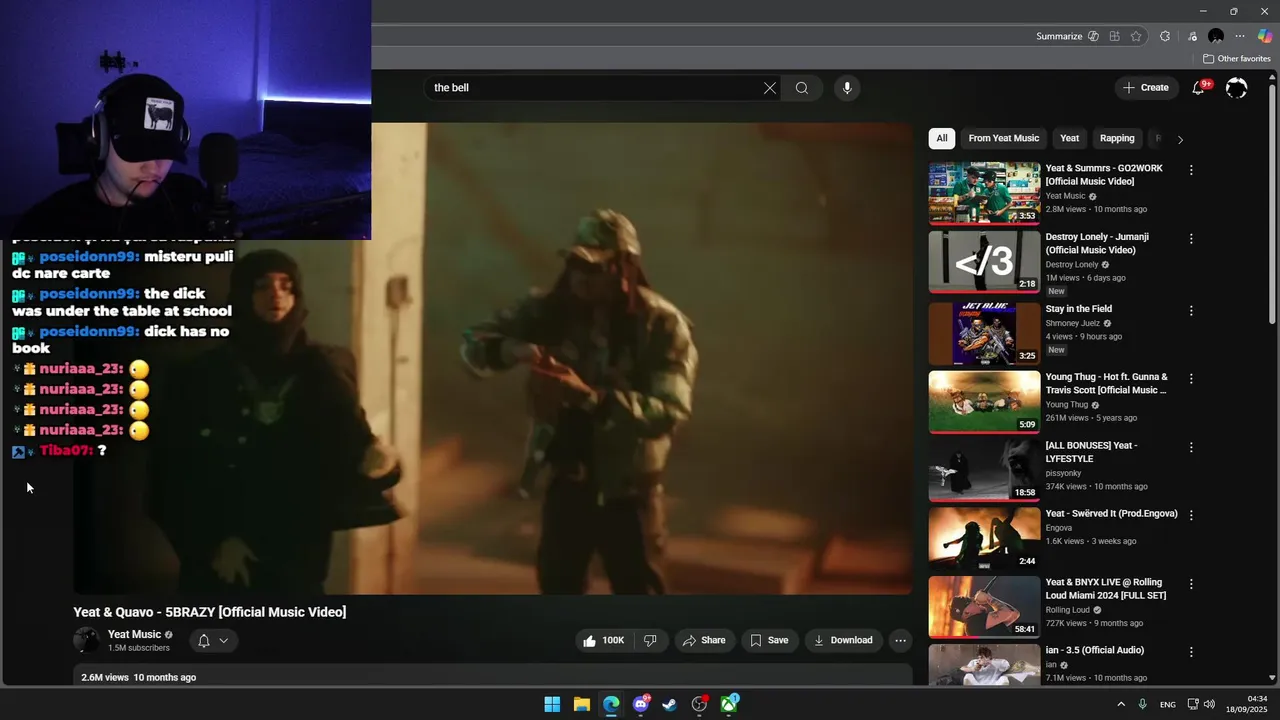1280x720 pixels.
Task: Open the Edge media control icon
Action: click(1193, 36)
